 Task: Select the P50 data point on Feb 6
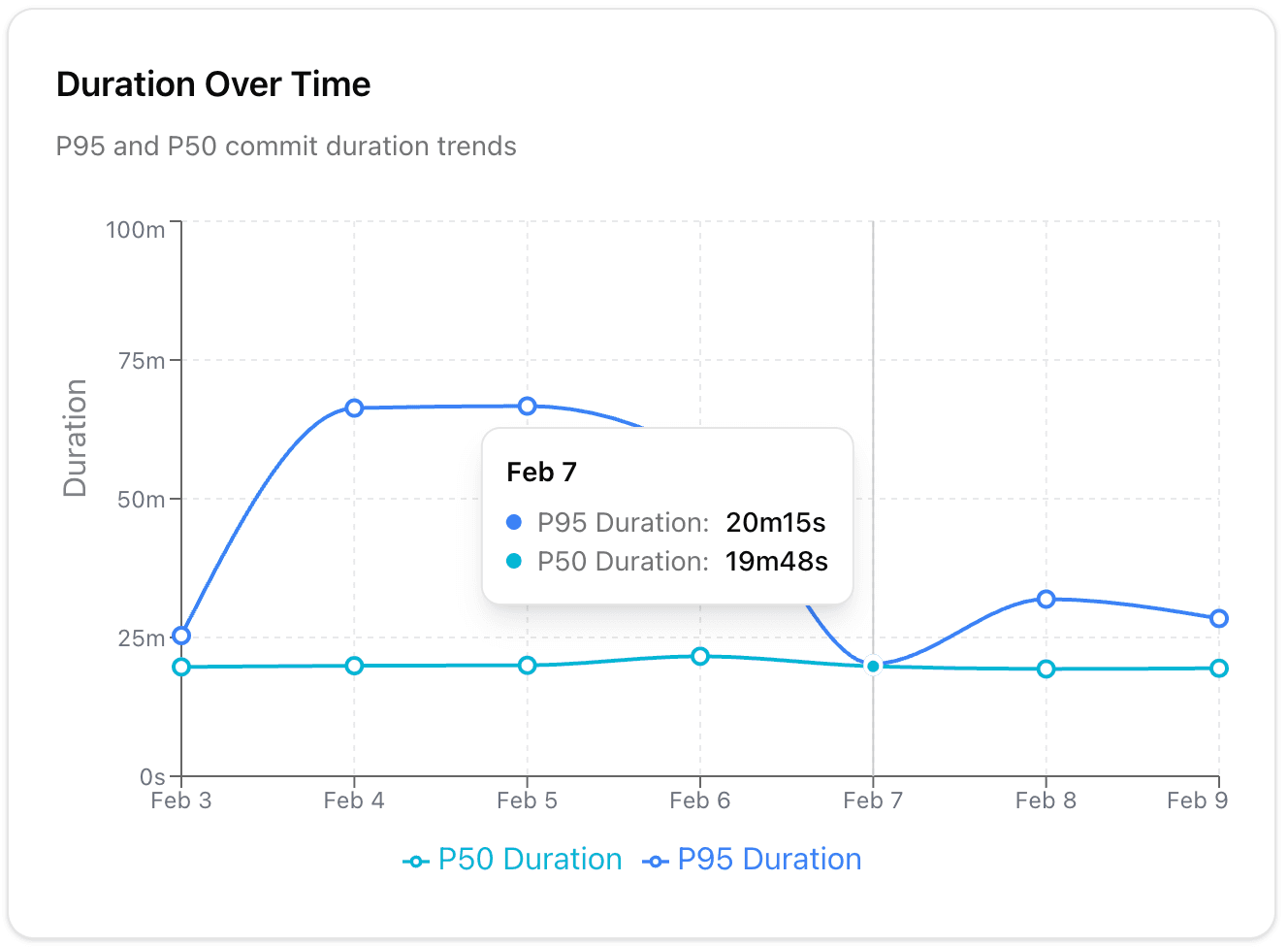(x=699, y=656)
